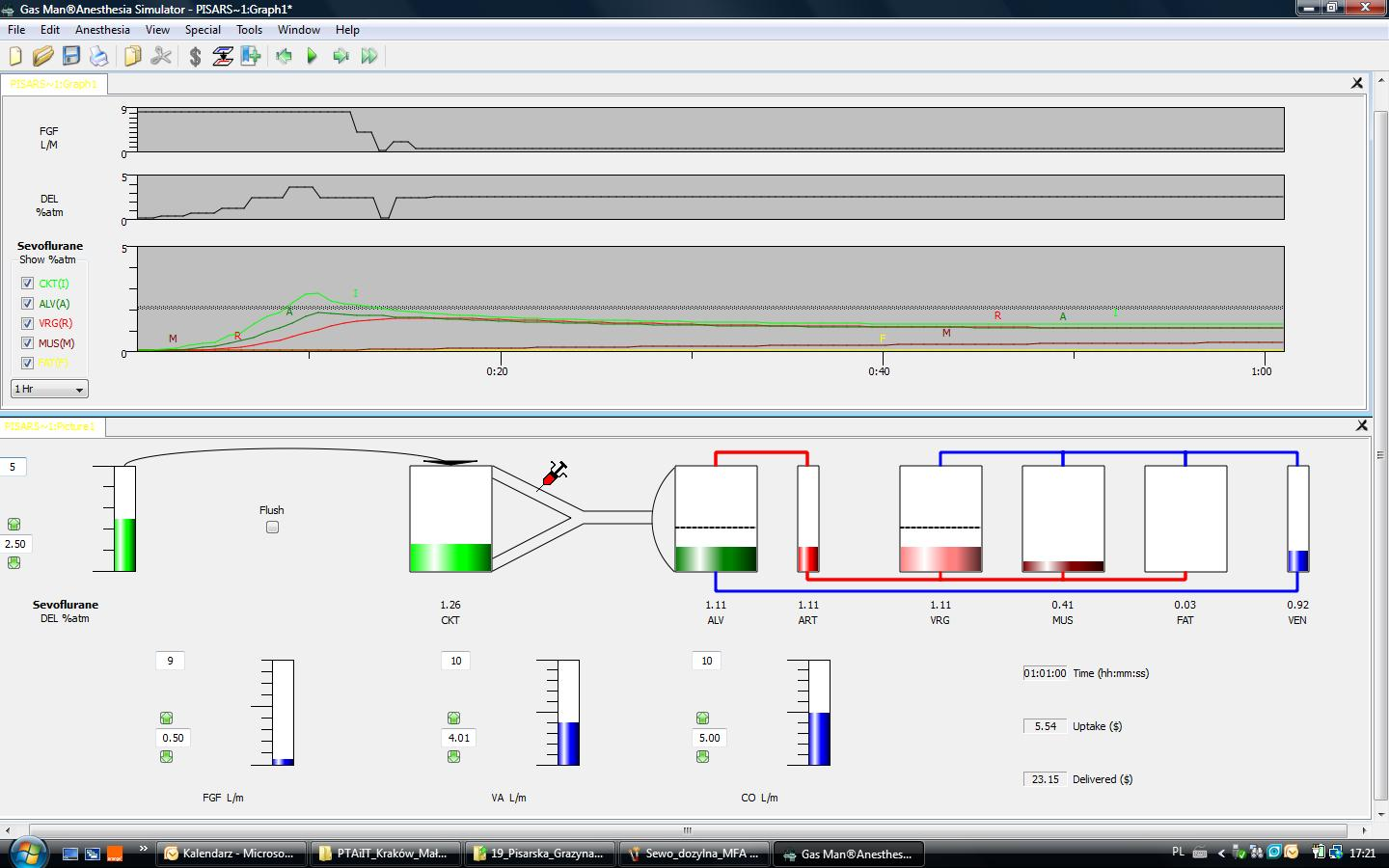The height and width of the screenshot is (868, 1389).
Task: Select the PISARS~1:Graph1 tab
Action: 53,84
